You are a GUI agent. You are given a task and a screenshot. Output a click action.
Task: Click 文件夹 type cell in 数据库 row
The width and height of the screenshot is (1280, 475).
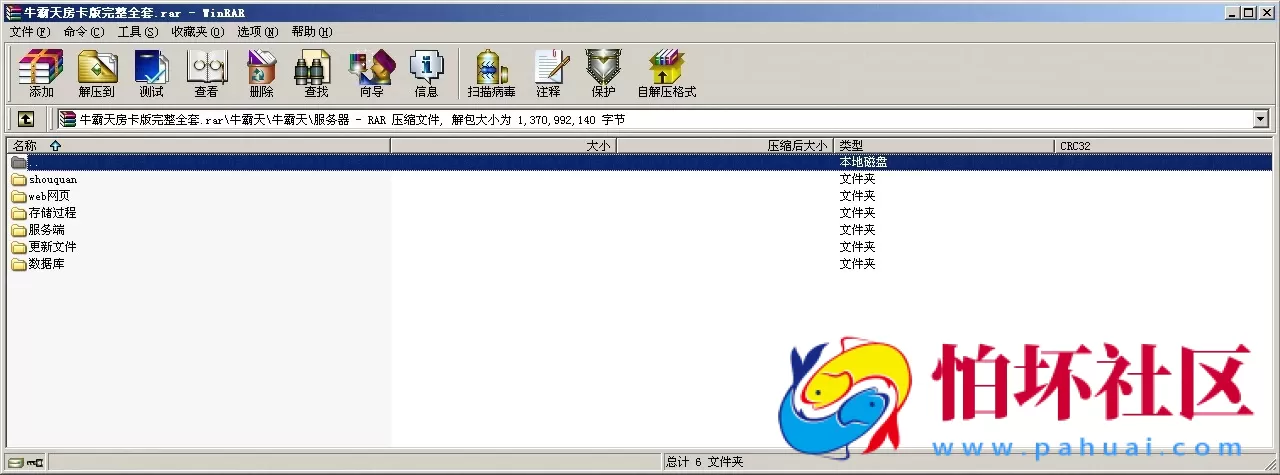pos(857,264)
